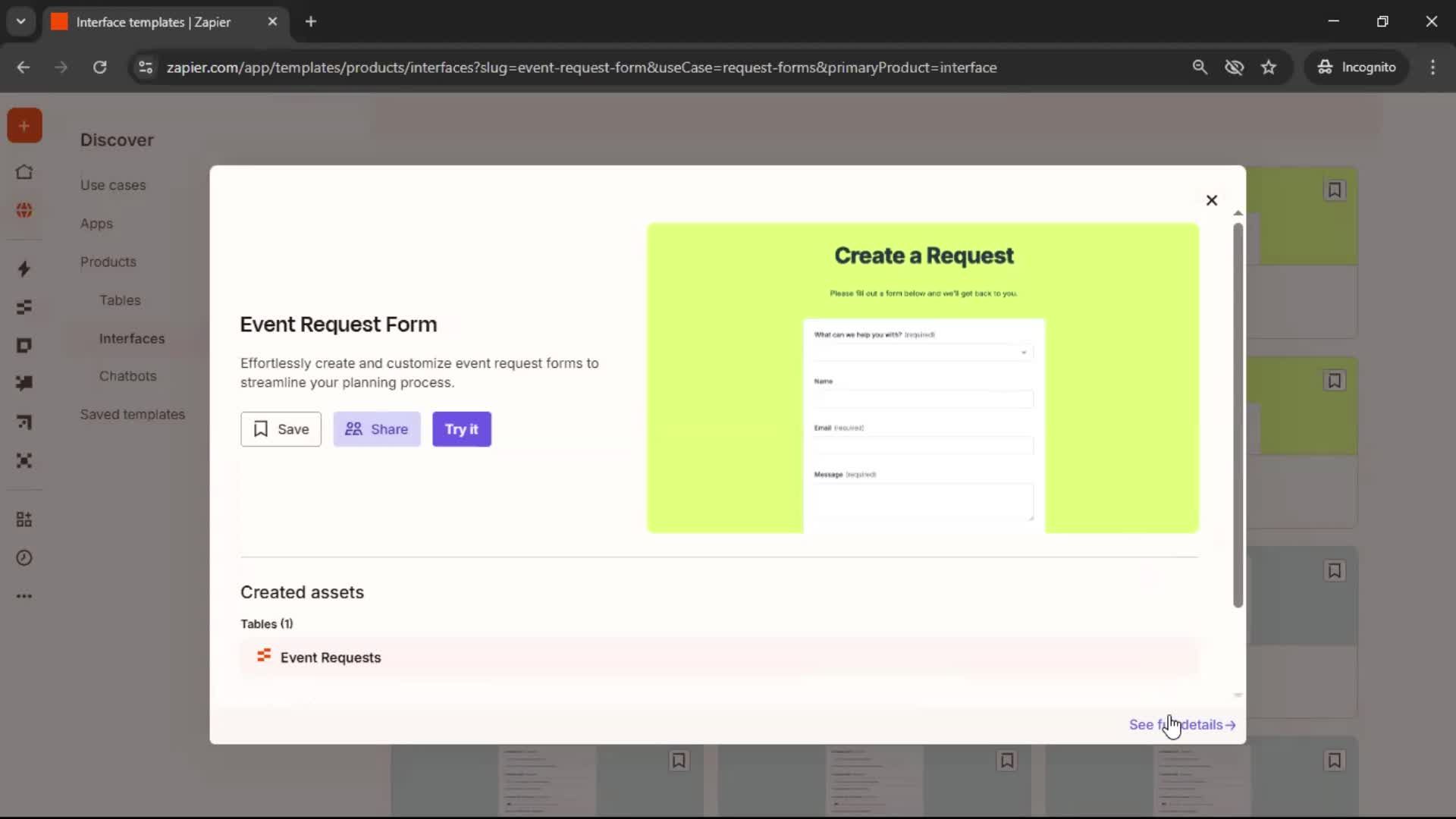Open the Event Requests table asset

719,657
